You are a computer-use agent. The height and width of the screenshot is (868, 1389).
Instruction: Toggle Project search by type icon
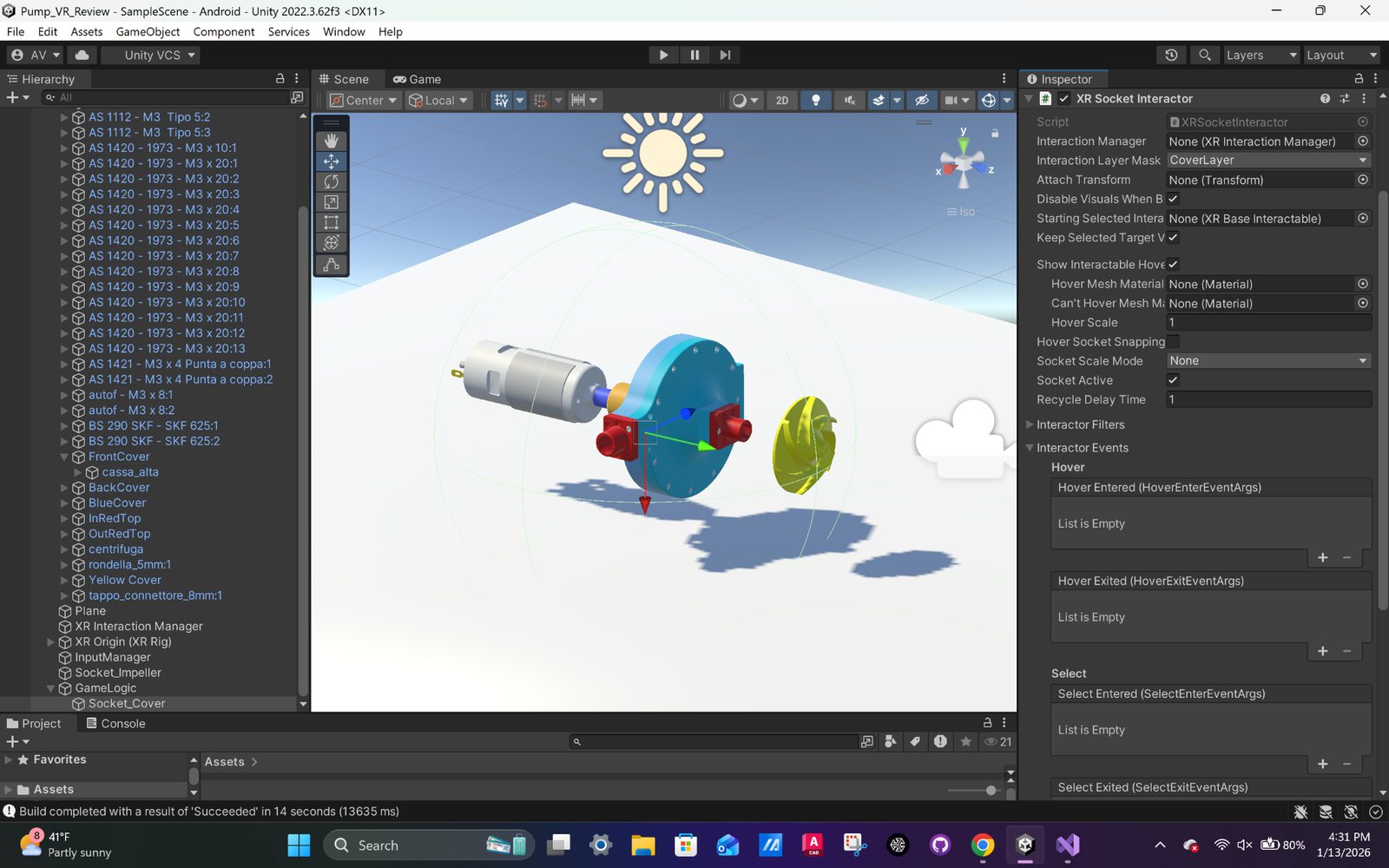(890, 741)
